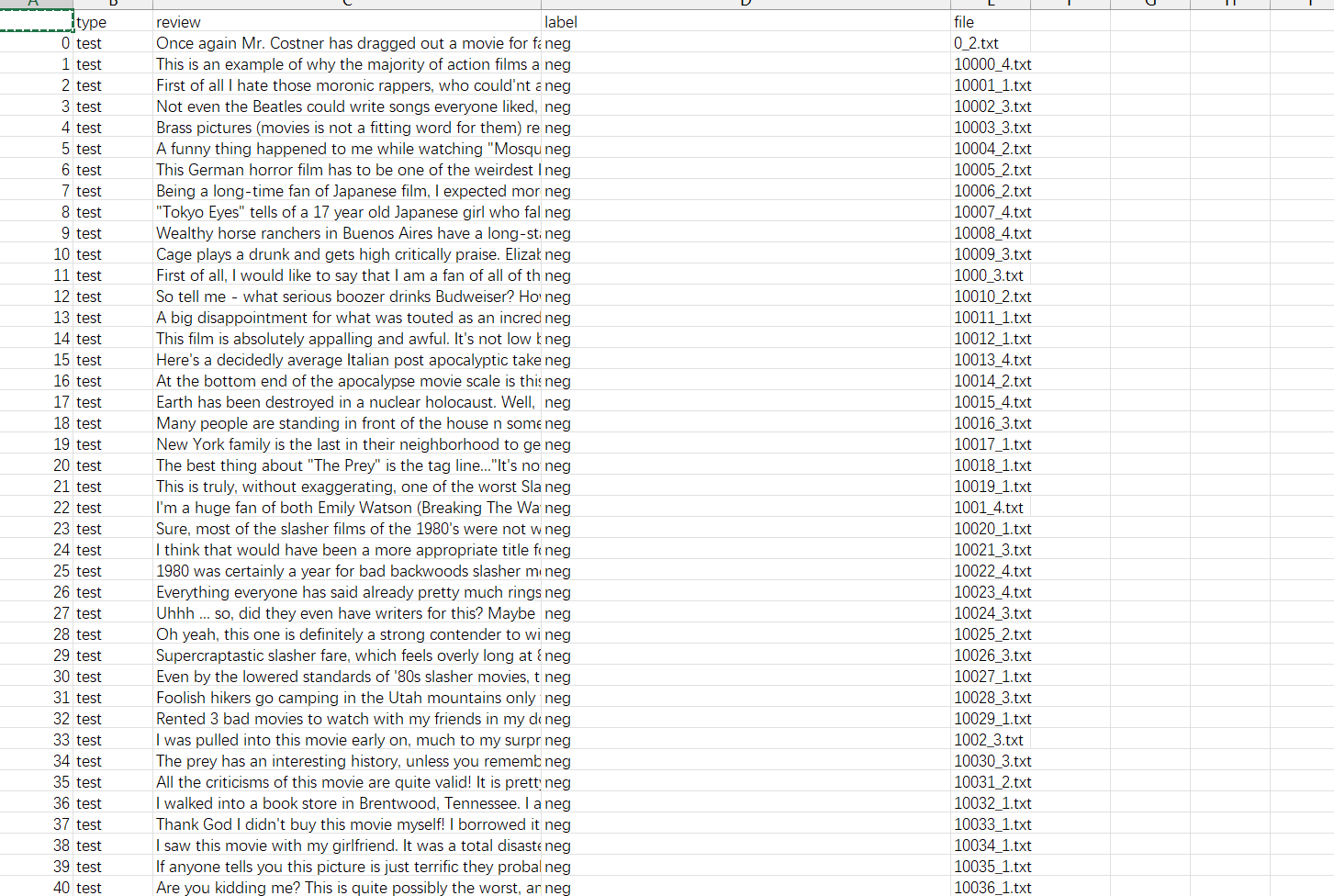Image resolution: width=1334 pixels, height=896 pixels.
Task: Select the file cell 10019_1.txt
Action: click(x=991, y=487)
